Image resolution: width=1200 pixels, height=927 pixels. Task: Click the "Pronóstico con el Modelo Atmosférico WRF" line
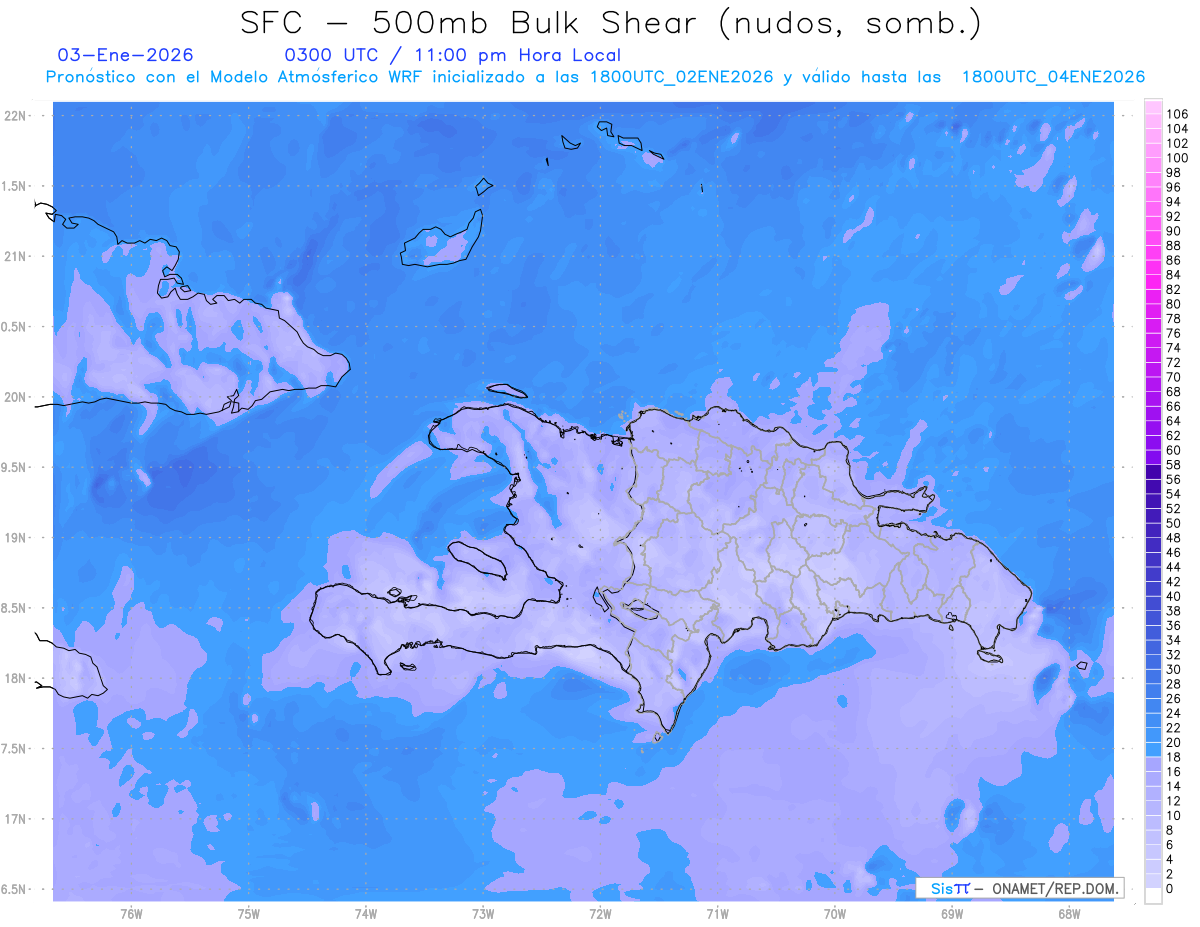point(595,77)
